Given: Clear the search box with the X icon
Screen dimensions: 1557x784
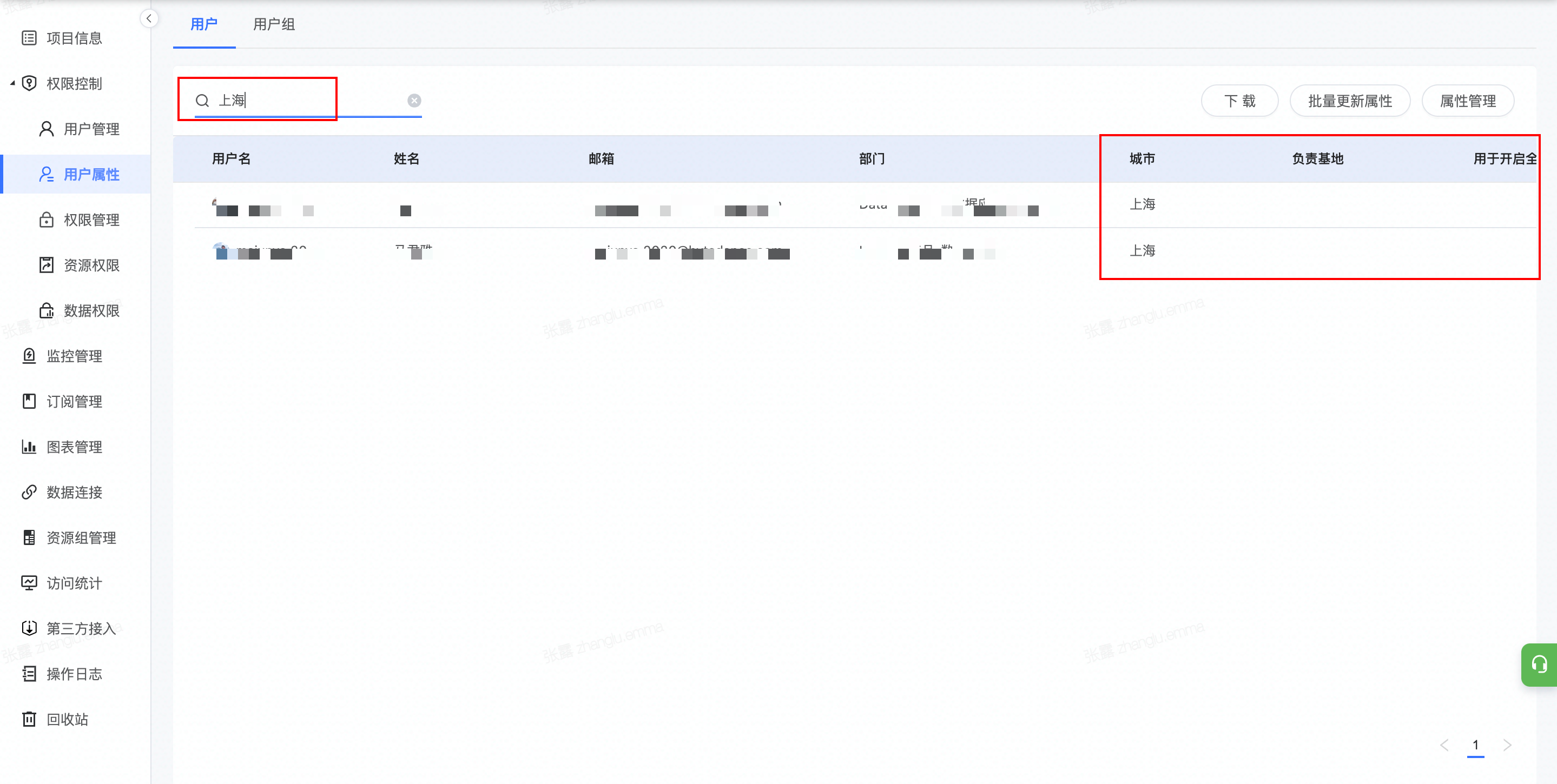Looking at the screenshot, I should 414,100.
